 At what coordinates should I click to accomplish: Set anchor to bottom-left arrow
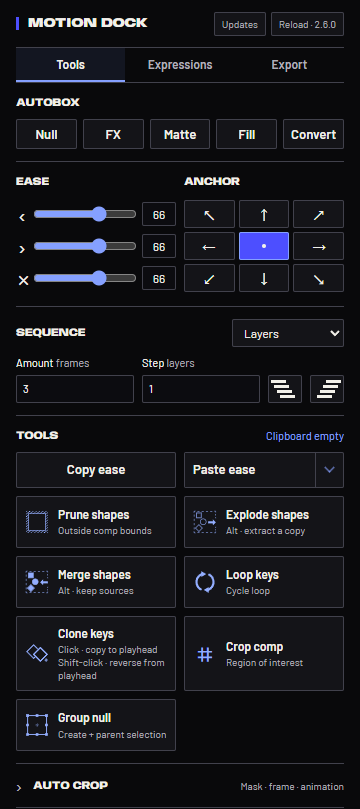[209, 278]
